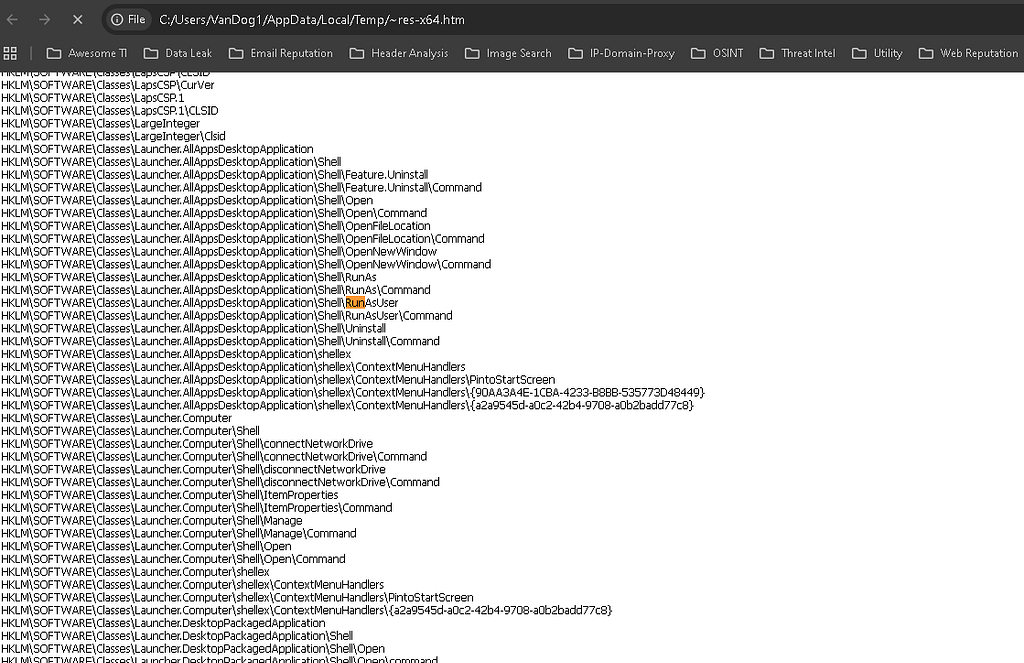Open the Email Reputation bookmark folder
Viewport: 1024px width, 663px height.
coord(281,54)
